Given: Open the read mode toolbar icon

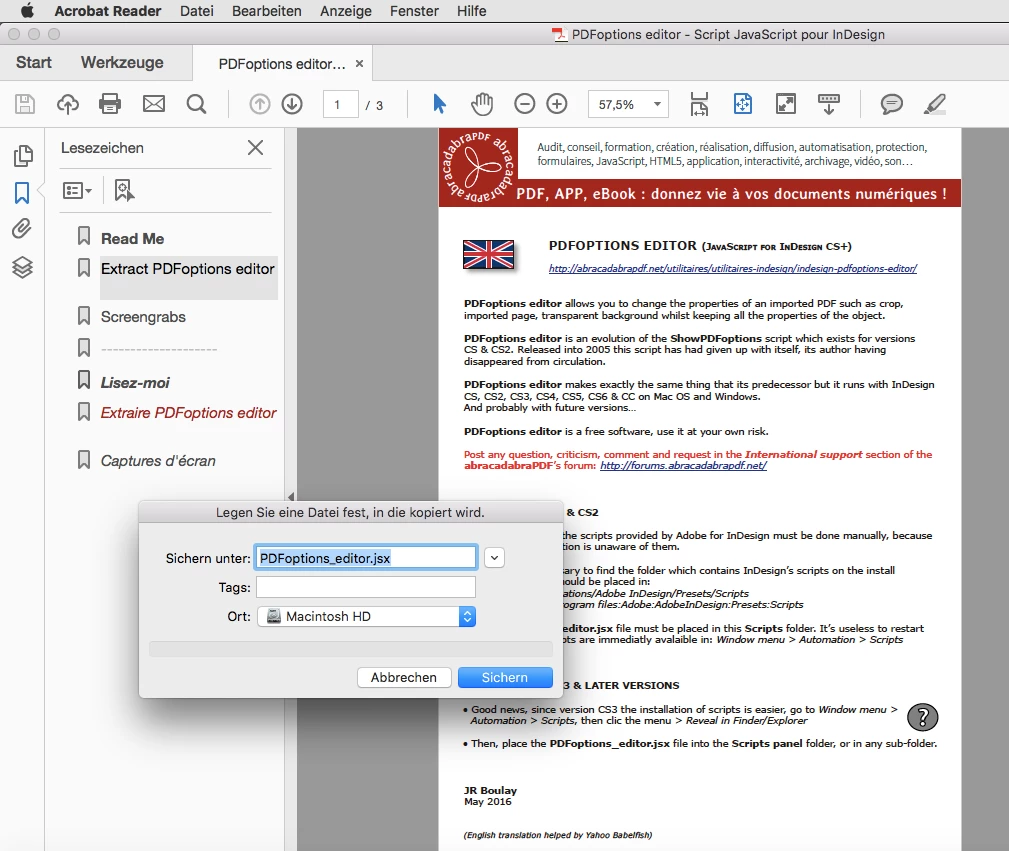Looking at the screenshot, I should (829, 104).
